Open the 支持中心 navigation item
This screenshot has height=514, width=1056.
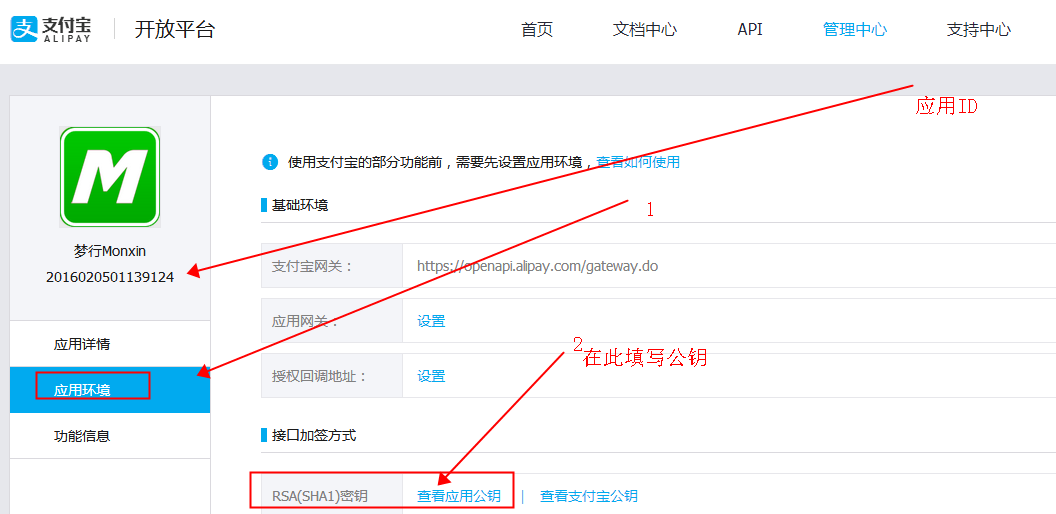tap(979, 30)
